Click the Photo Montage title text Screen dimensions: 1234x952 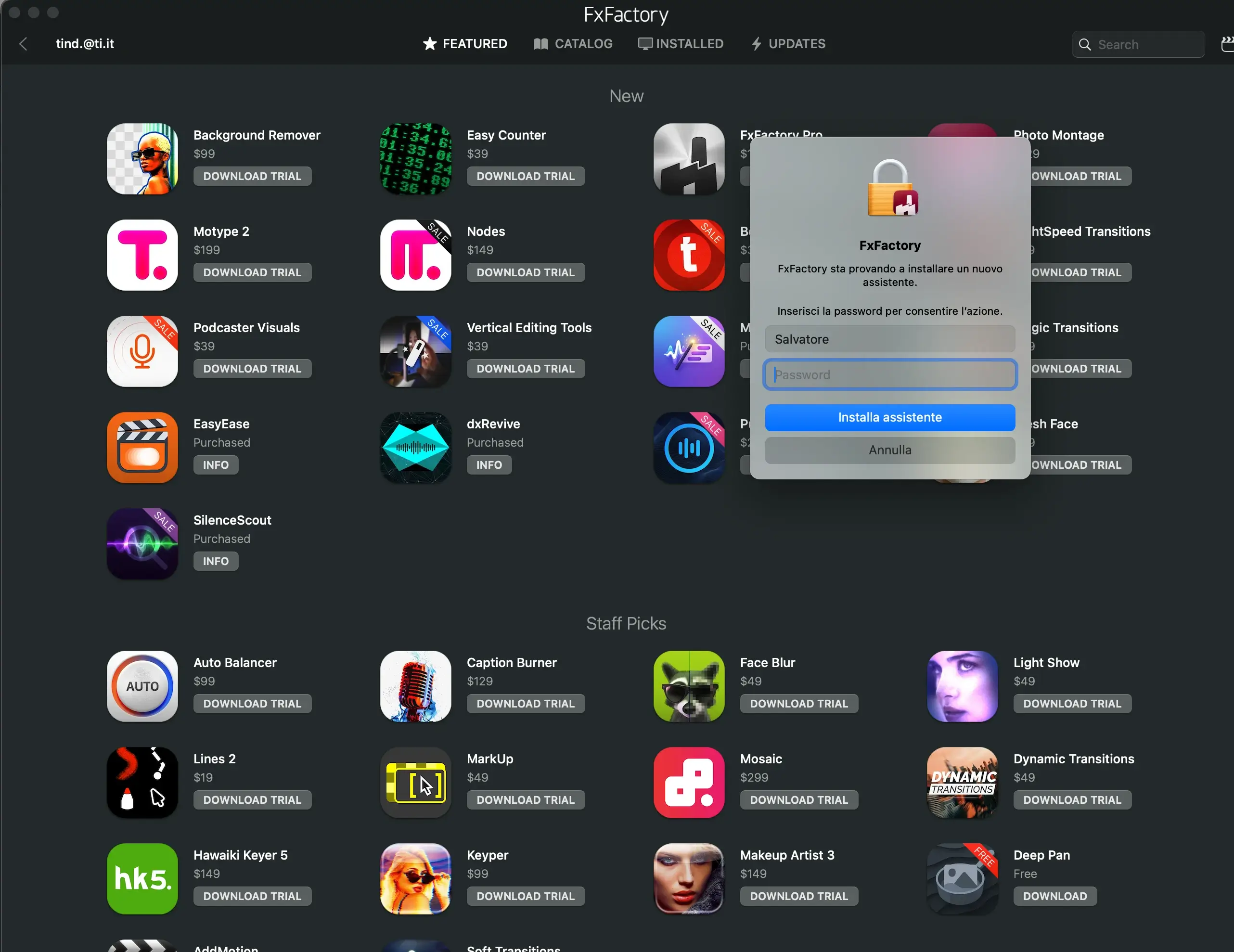(1059, 135)
